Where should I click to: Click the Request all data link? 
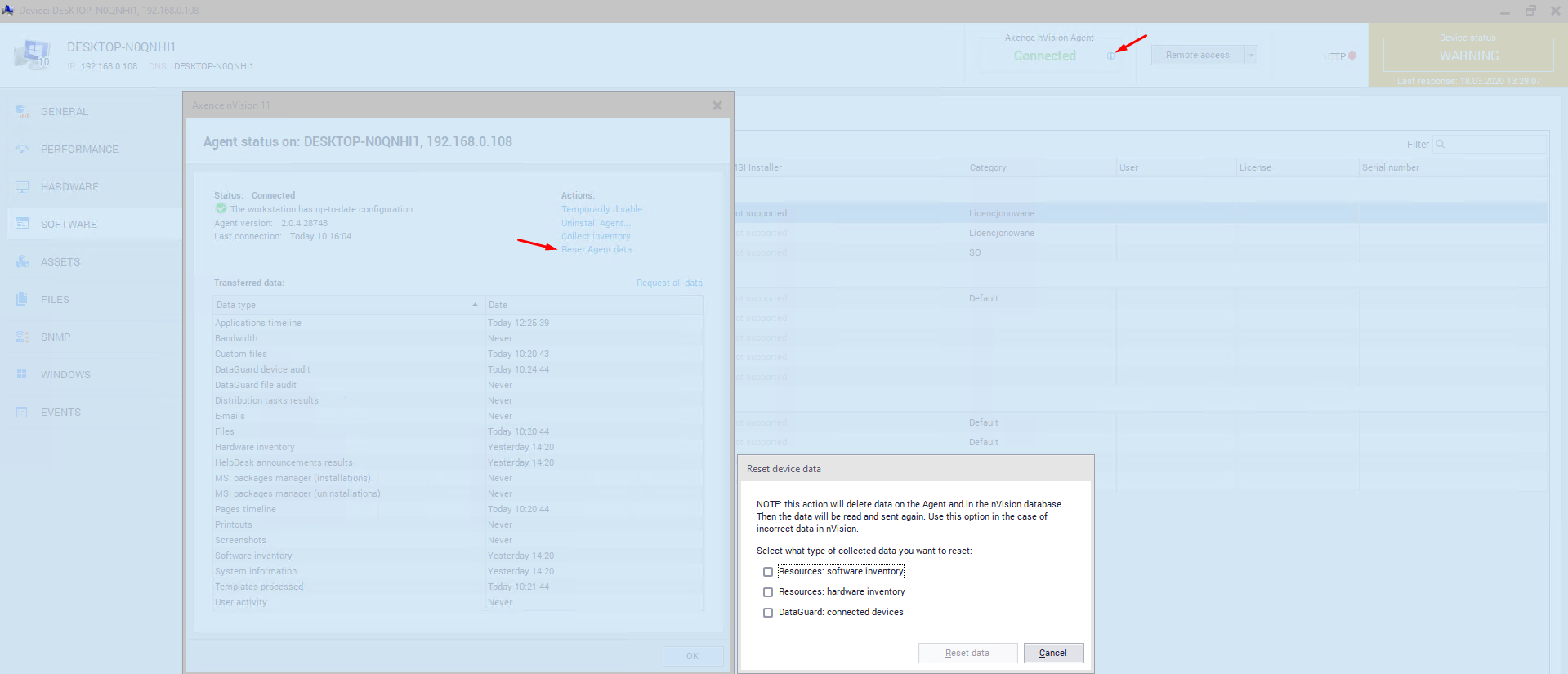[669, 283]
